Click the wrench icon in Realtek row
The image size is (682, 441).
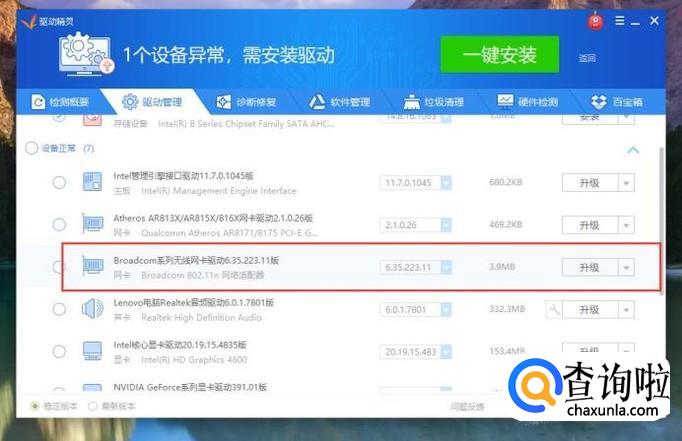pos(554,310)
